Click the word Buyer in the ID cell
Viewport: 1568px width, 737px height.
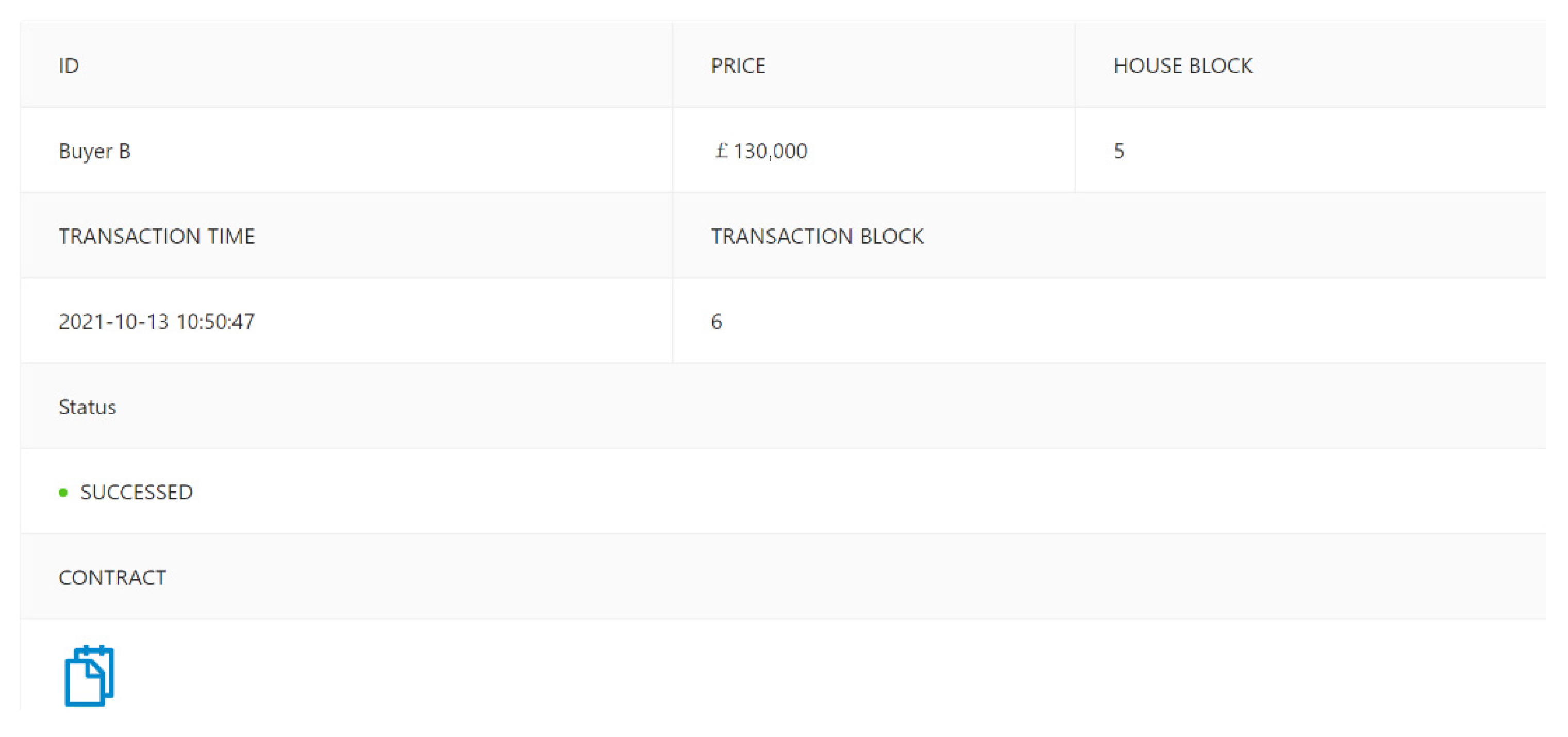point(86,150)
